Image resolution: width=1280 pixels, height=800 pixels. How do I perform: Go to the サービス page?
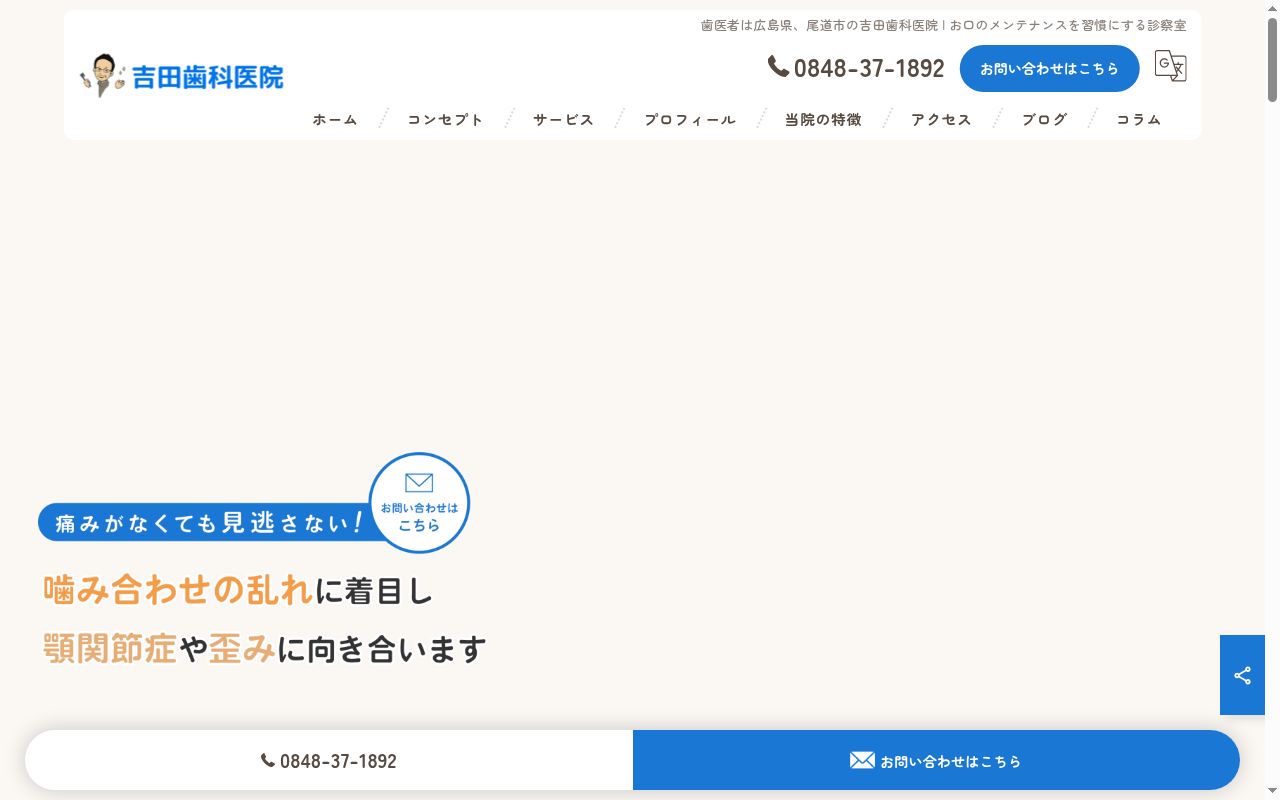pos(563,119)
